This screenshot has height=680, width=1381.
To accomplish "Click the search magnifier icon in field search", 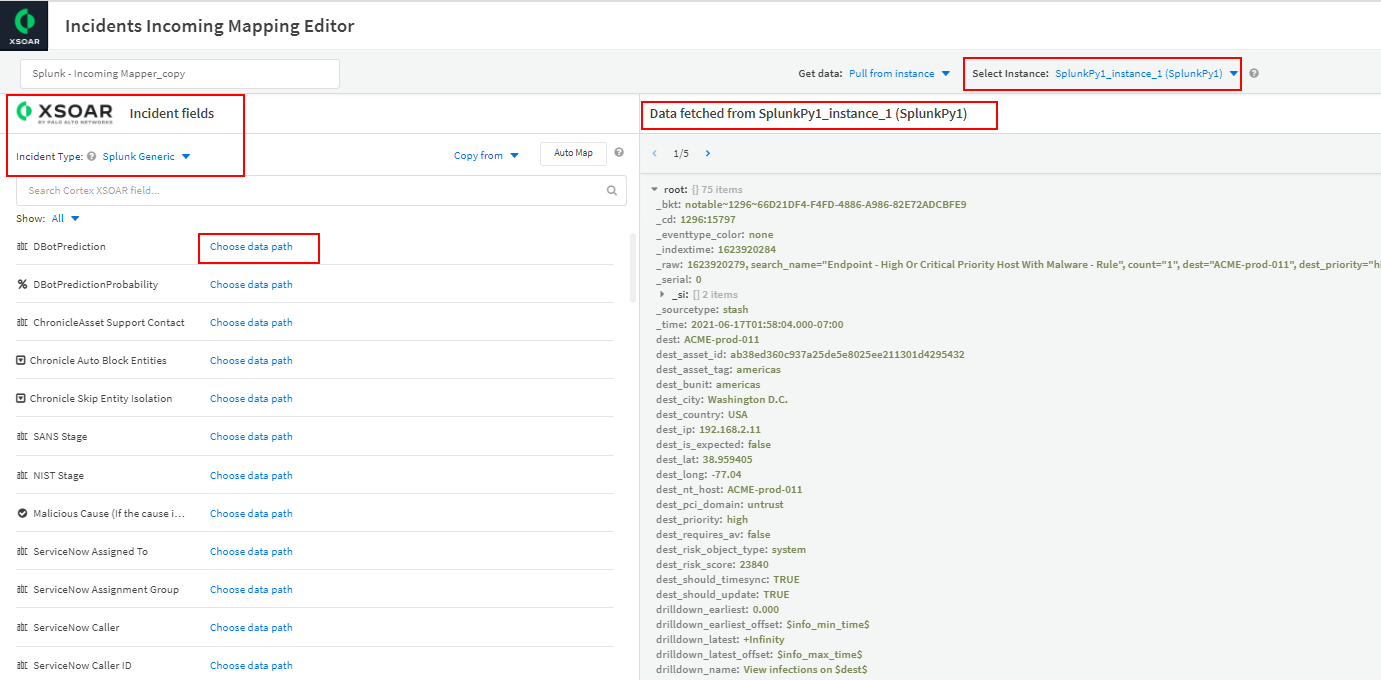I will pyautogui.click(x=612, y=190).
